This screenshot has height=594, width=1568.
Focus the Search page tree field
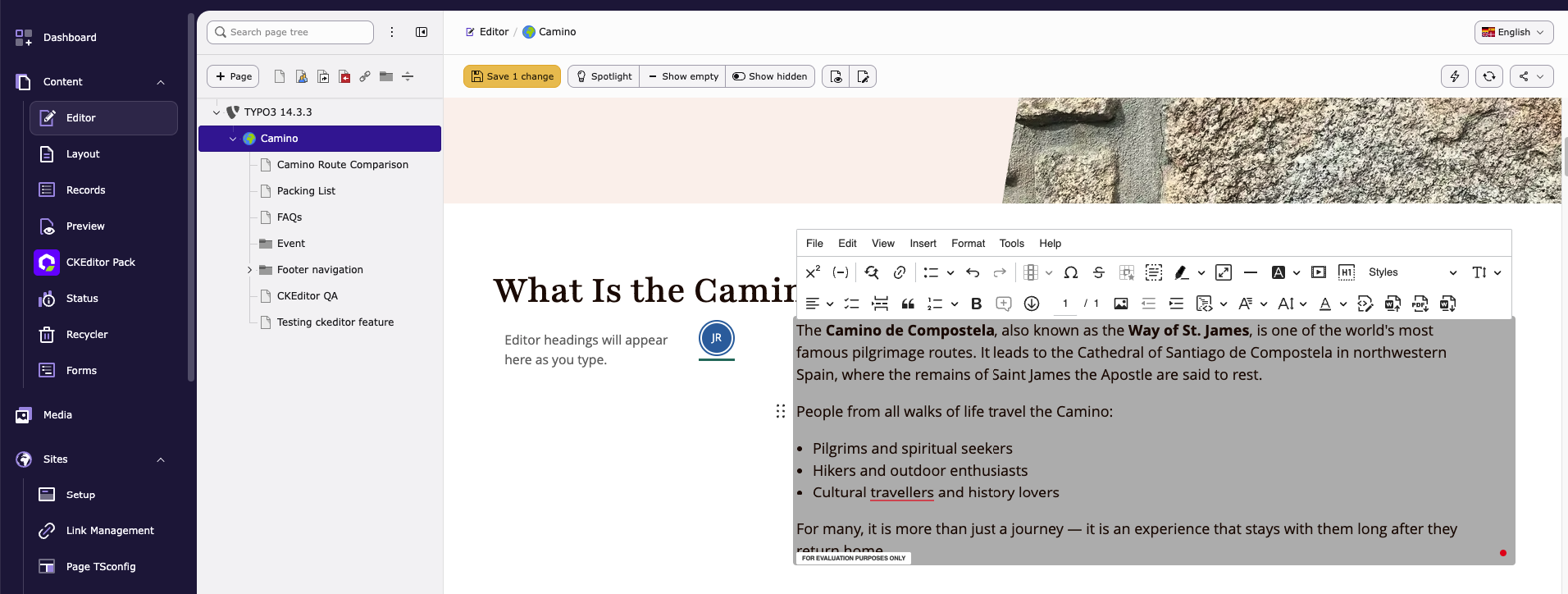point(290,32)
